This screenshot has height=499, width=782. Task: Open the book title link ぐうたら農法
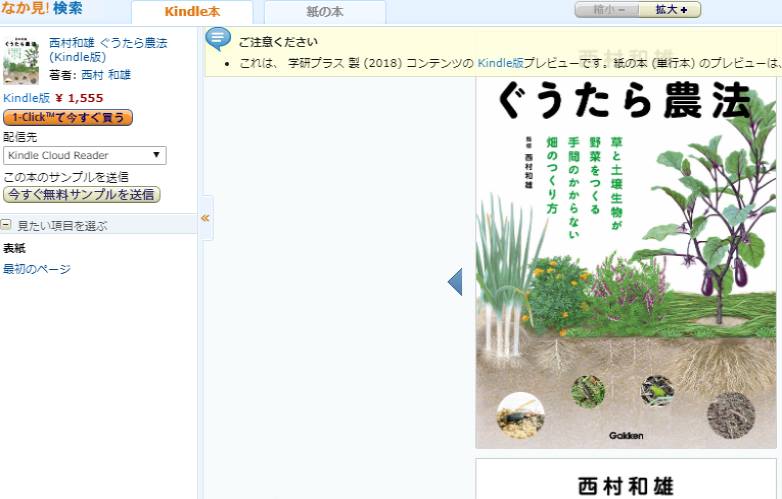coord(108,50)
